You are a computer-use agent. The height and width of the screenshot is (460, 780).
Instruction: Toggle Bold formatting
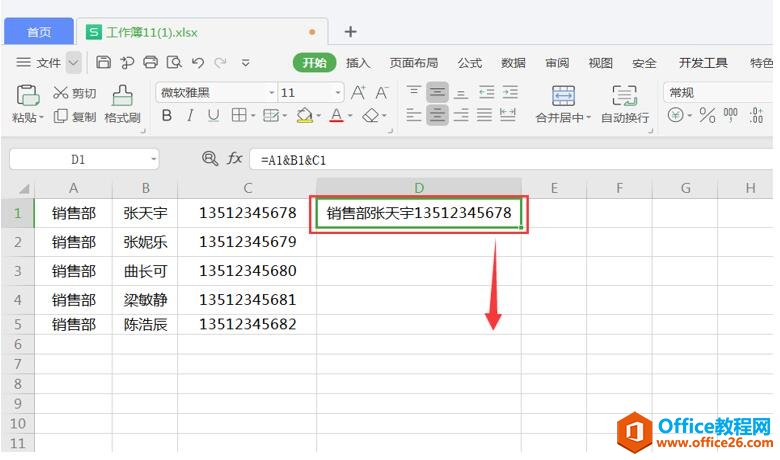click(x=167, y=115)
